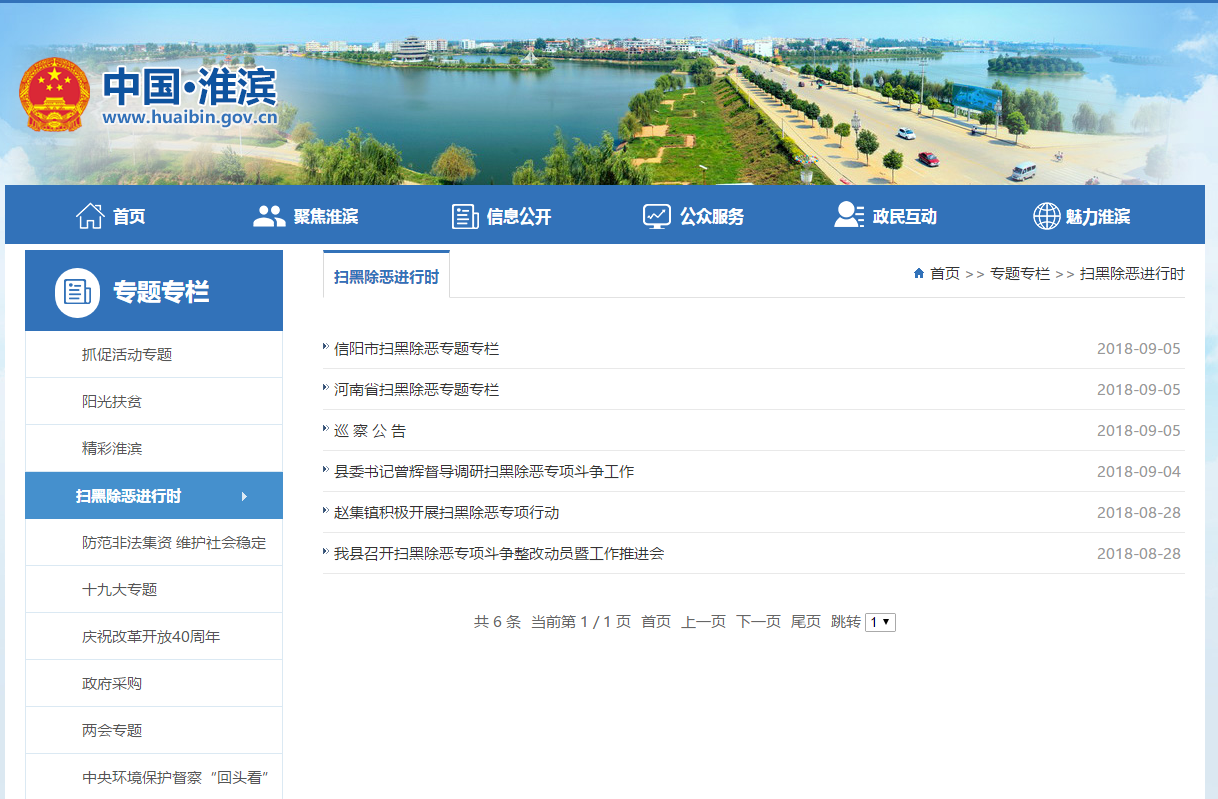Image resolution: width=1218 pixels, height=799 pixels.
Task: Click the globe icon for 魅力淮滨
Action: (x=1046, y=216)
